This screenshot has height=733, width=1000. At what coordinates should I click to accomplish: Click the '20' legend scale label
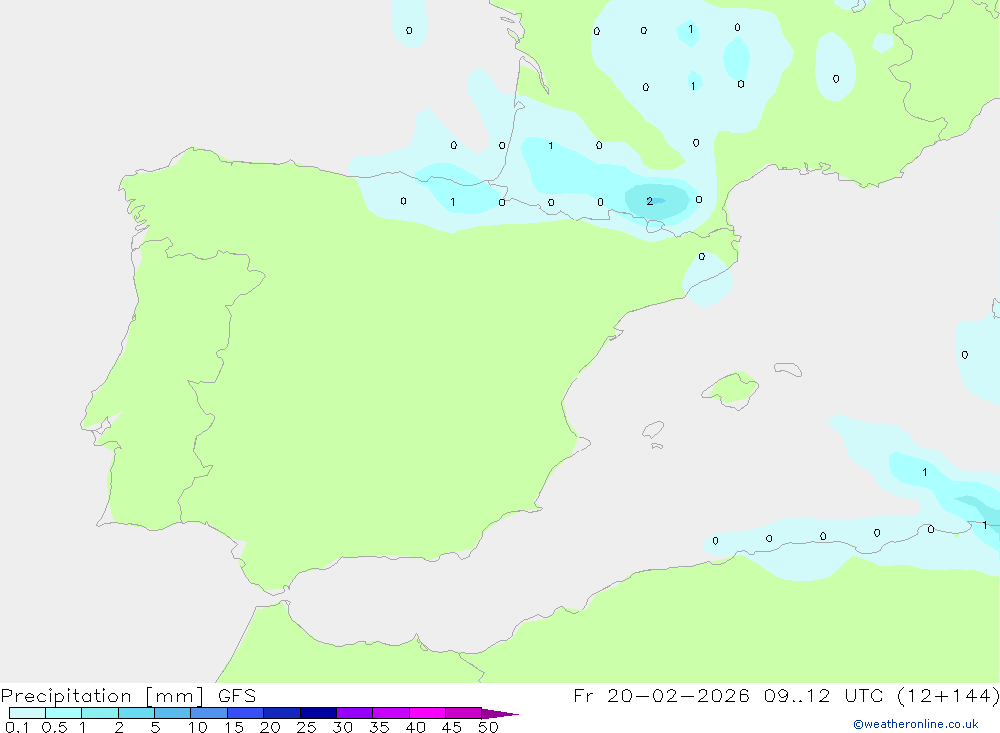[270, 727]
